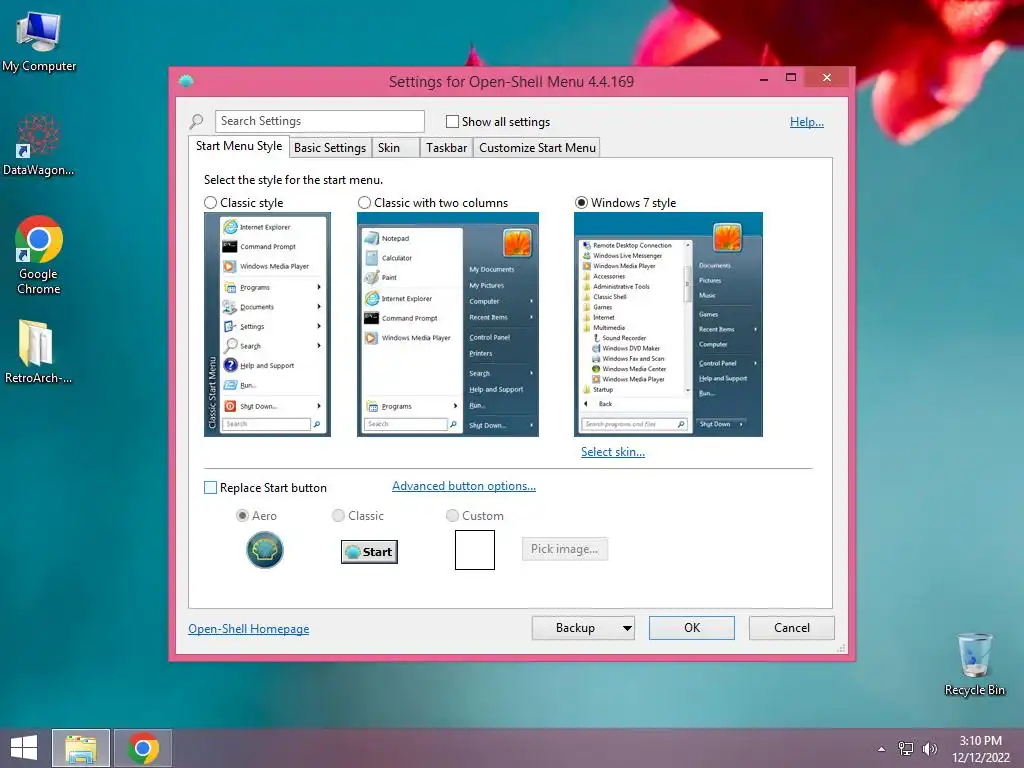
Task: Focus the Search Settings field
Action: (319, 121)
